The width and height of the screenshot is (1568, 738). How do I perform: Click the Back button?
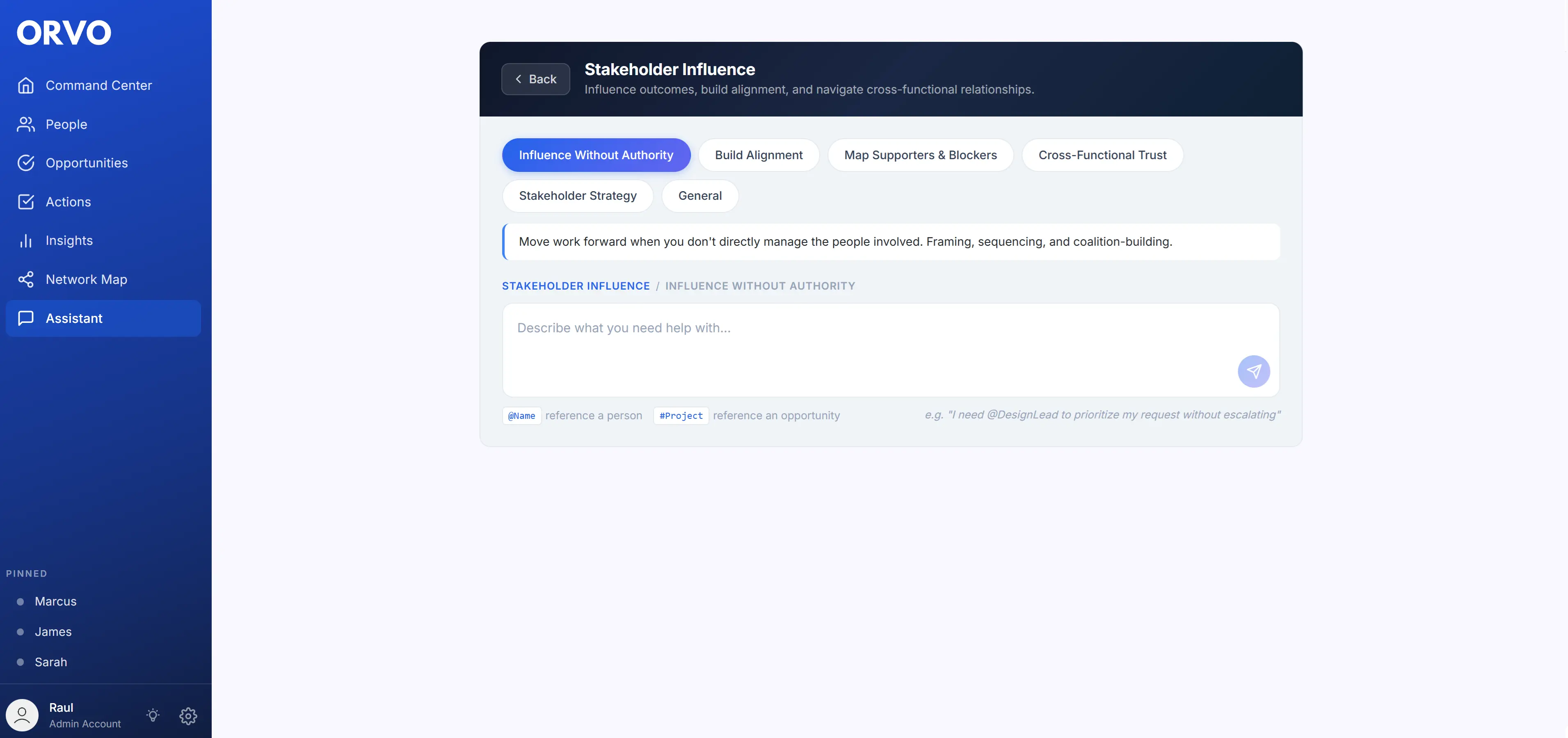click(535, 78)
